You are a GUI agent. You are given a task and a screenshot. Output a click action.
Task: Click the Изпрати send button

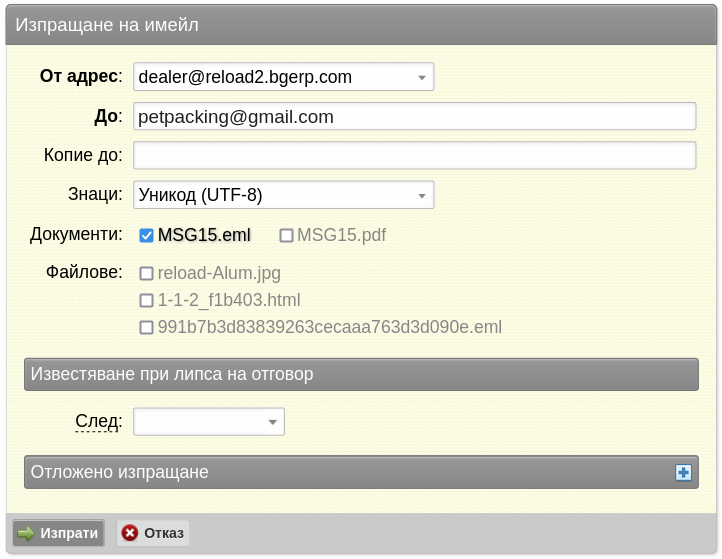[x=58, y=533]
